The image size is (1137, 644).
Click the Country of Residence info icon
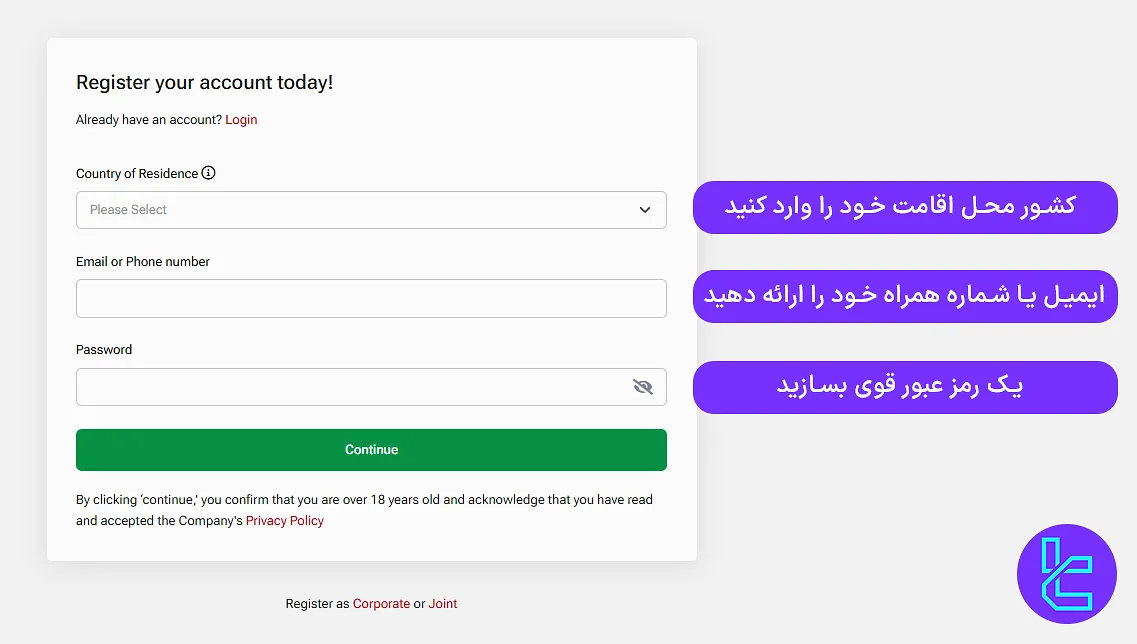point(208,173)
